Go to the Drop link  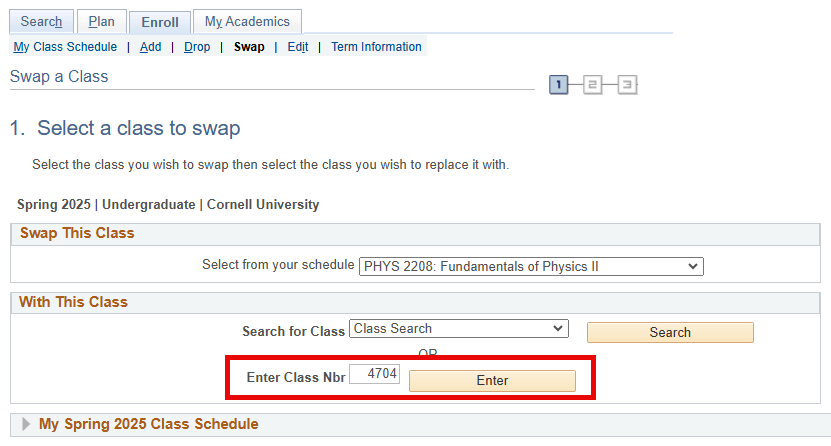click(x=197, y=47)
